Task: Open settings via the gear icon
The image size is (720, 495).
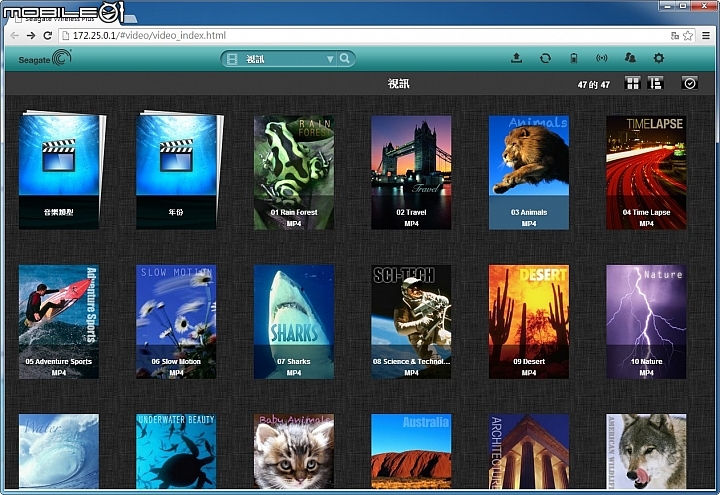Action: 658,58
